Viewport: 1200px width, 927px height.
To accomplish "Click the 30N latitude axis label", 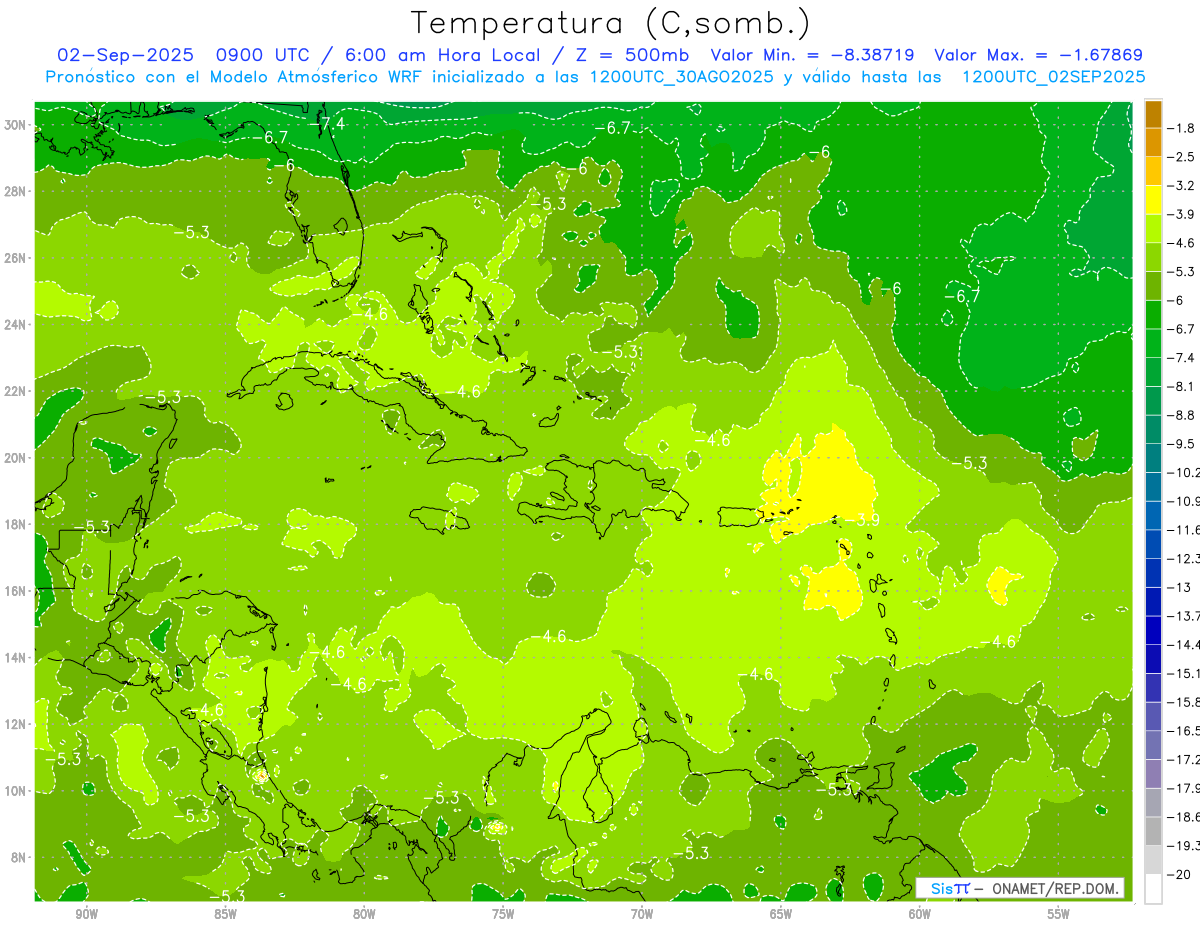I will pos(15,125).
